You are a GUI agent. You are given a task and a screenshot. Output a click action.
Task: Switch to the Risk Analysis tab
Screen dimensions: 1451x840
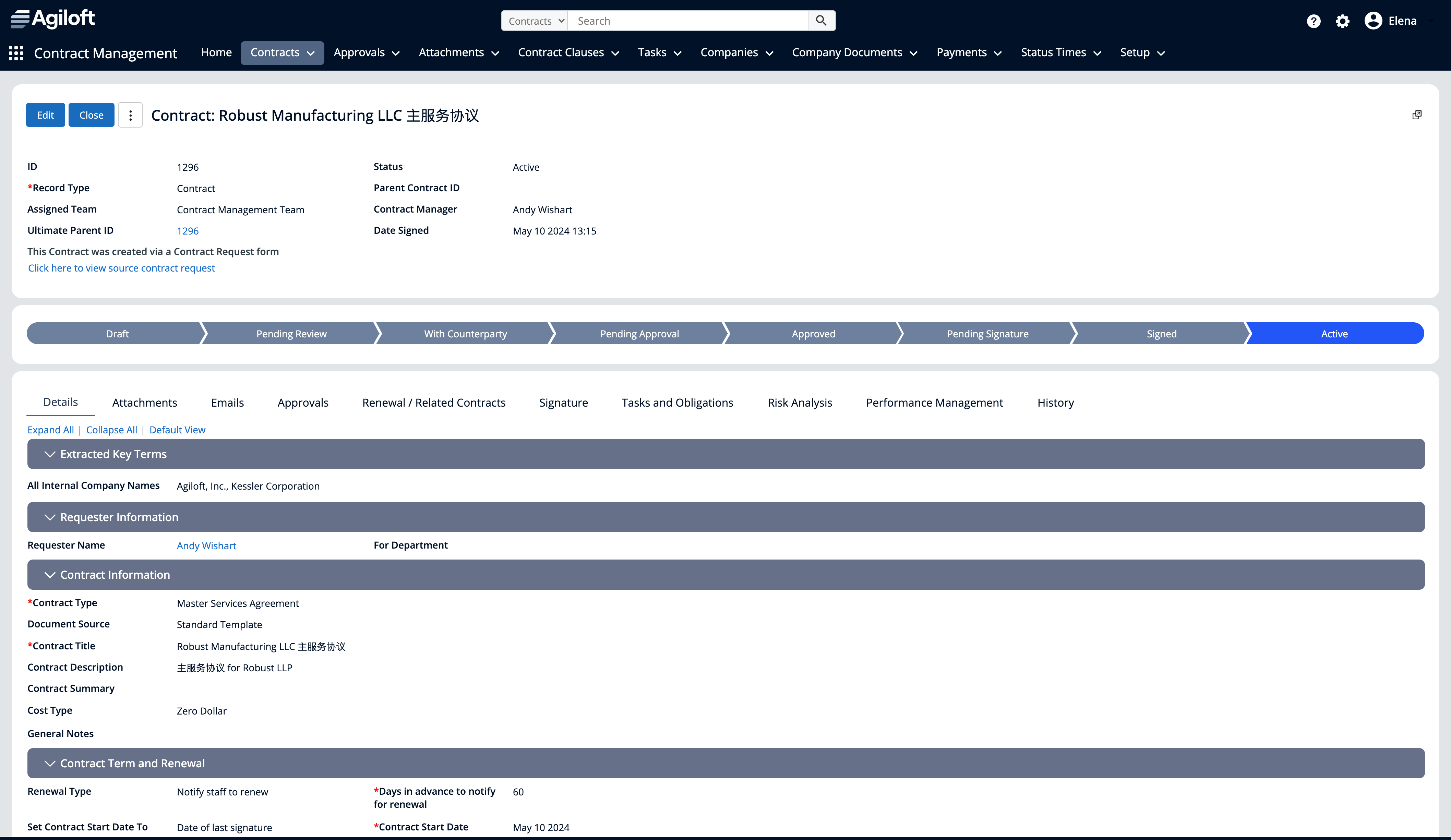point(800,403)
